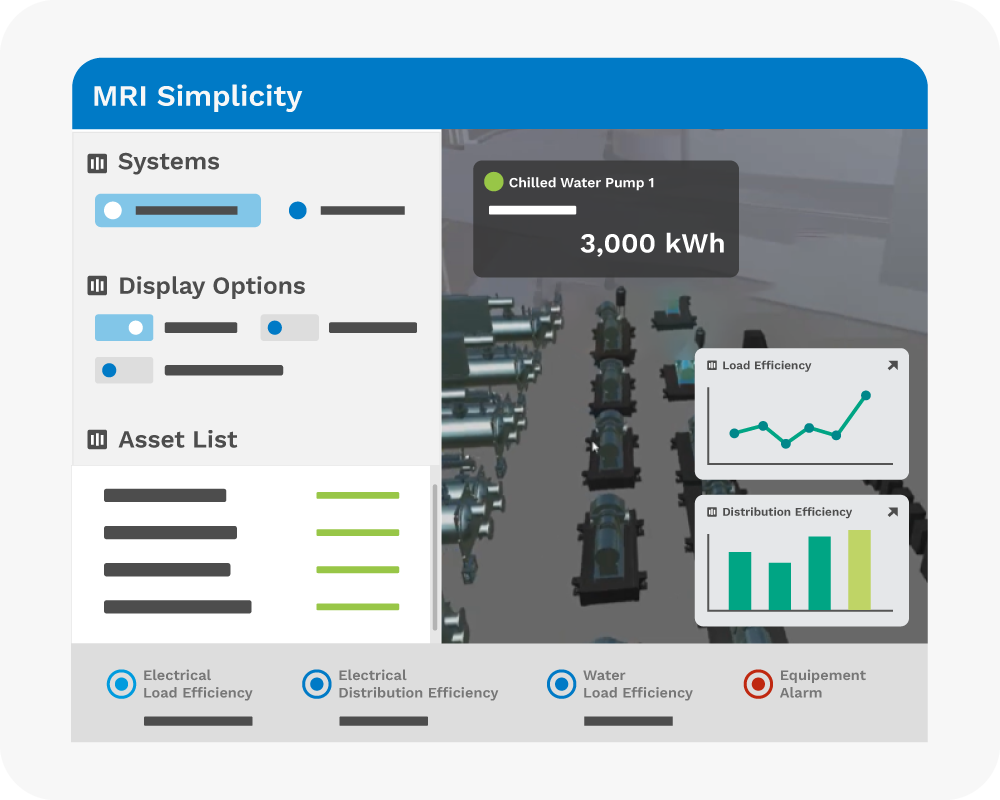Select the second radio option under Systems
Image resolution: width=1000 pixels, height=800 pixels.
(297, 211)
